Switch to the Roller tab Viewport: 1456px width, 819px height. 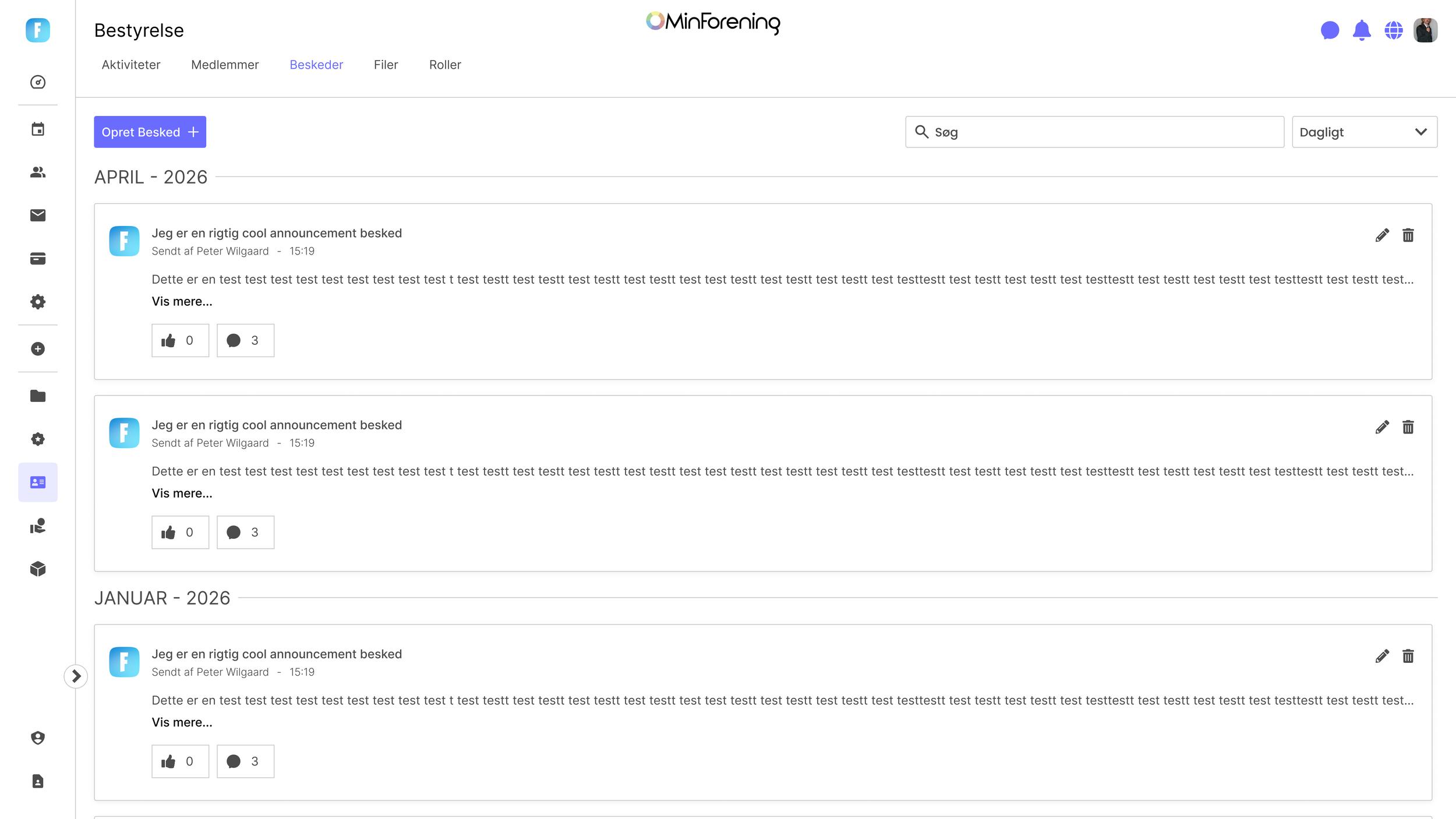pyautogui.click(x=445, y=65)
